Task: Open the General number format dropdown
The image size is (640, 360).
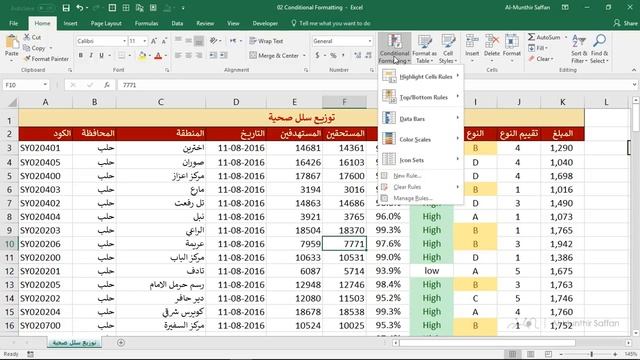Action: click(370, 41)
